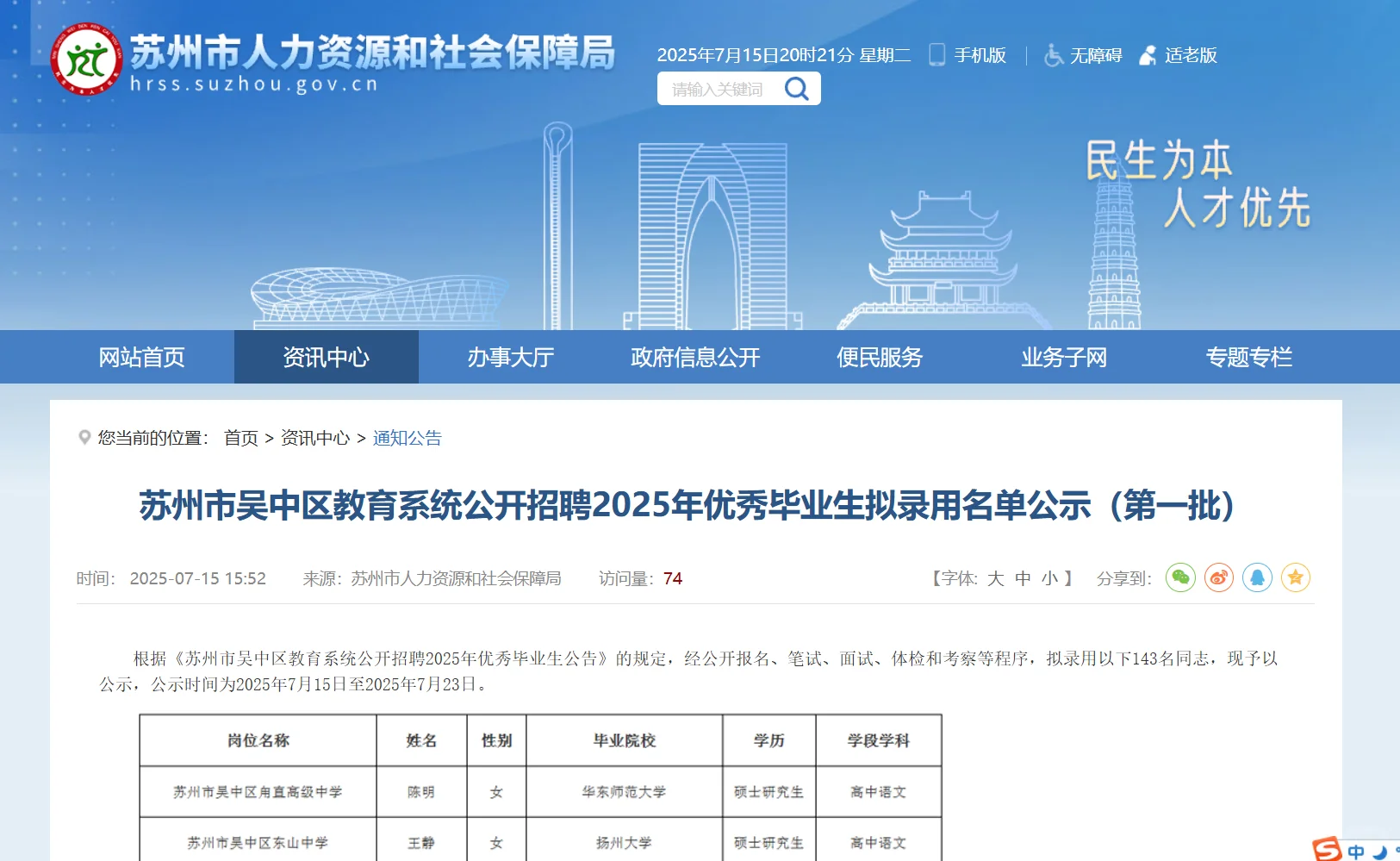Open the 适老版 link
The width and height of the screenshot is (1400, 861).
1191,55
